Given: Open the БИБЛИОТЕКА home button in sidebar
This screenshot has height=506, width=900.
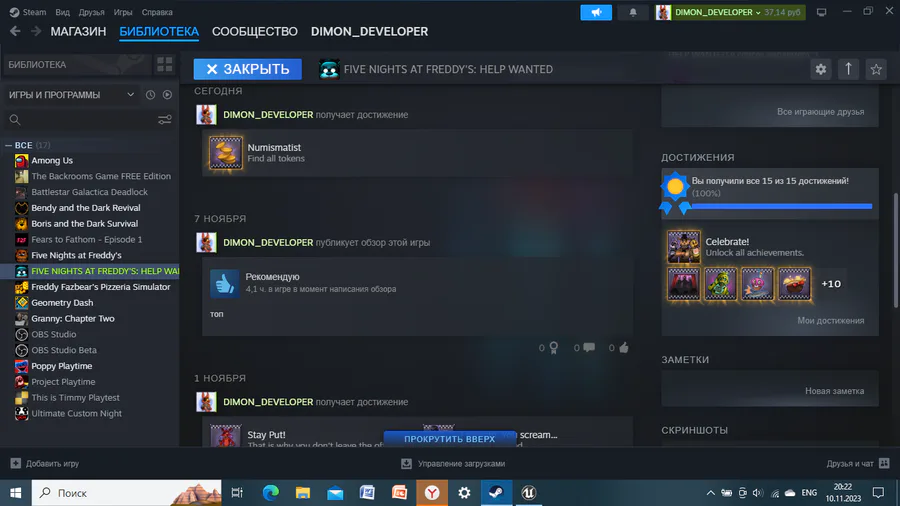Looking at the screenshot, I should [x=77, y=65].
